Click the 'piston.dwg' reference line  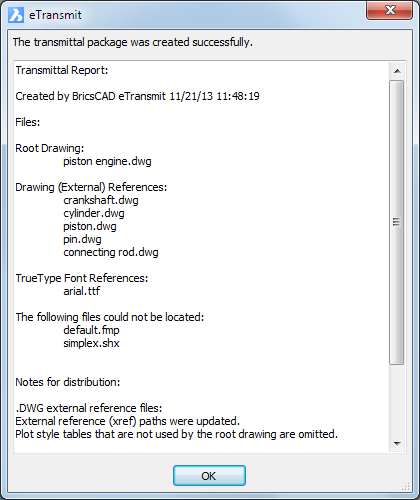point(90,226)
